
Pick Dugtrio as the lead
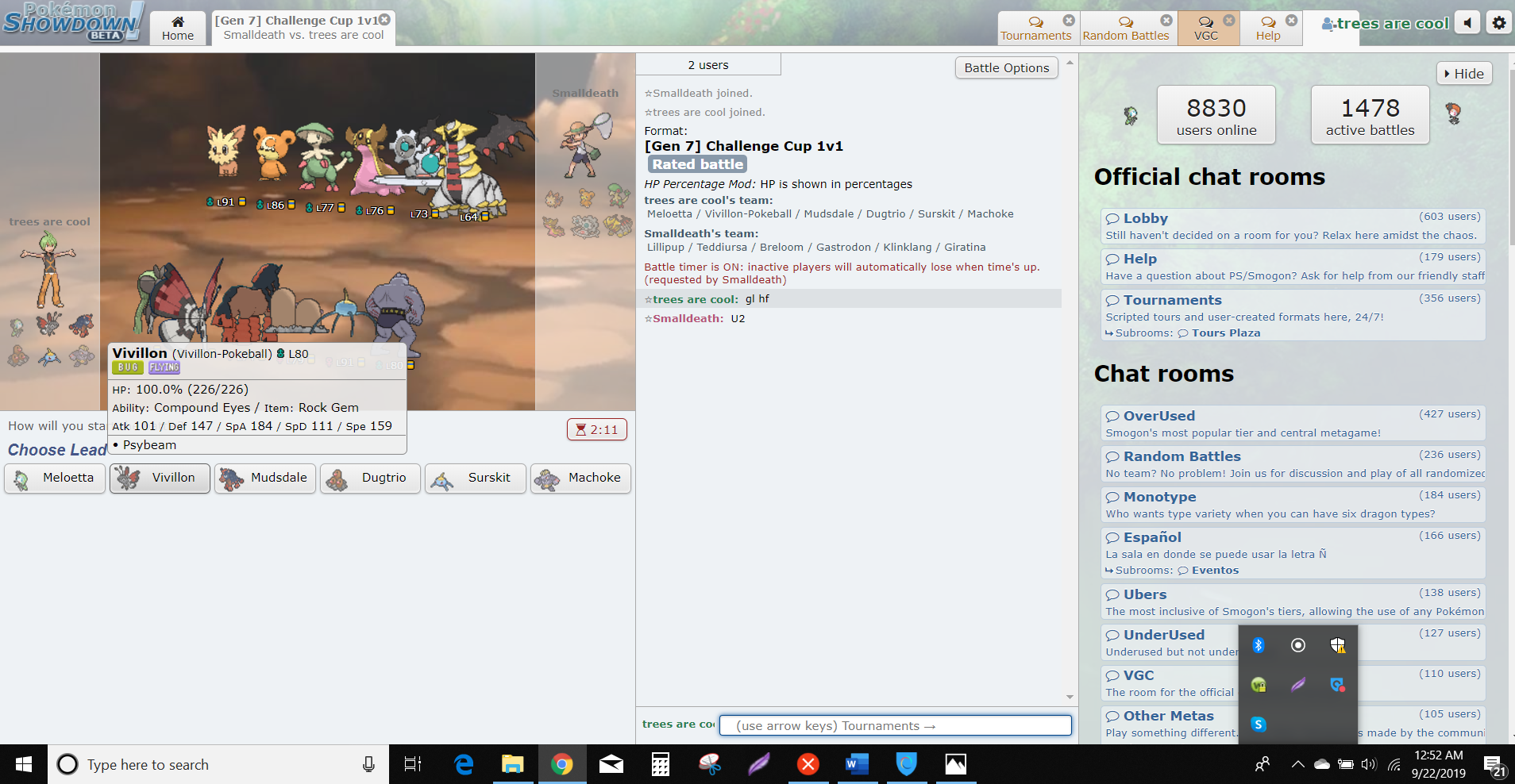[370, 478]
